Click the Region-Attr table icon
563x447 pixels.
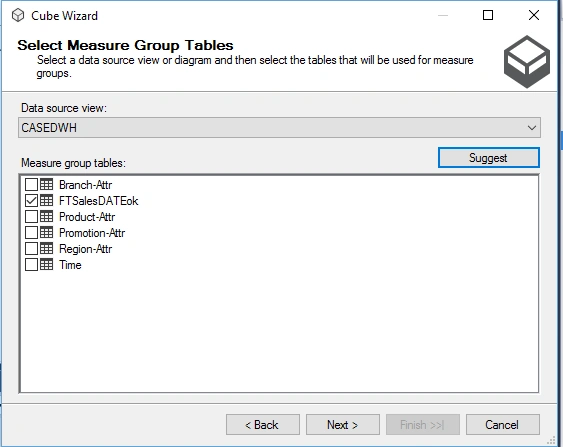pyautogui.click(x=46, y=248)
